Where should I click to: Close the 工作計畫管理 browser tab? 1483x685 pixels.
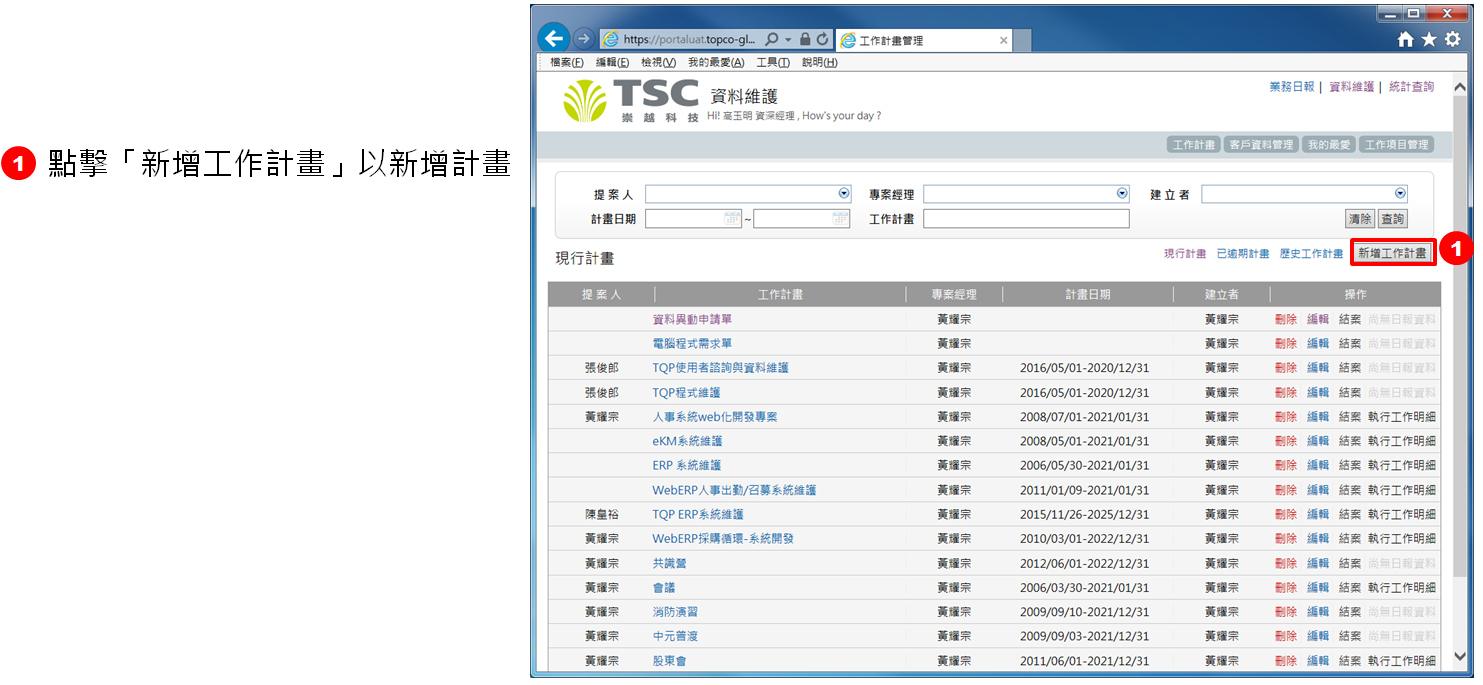click(1003, 41)
